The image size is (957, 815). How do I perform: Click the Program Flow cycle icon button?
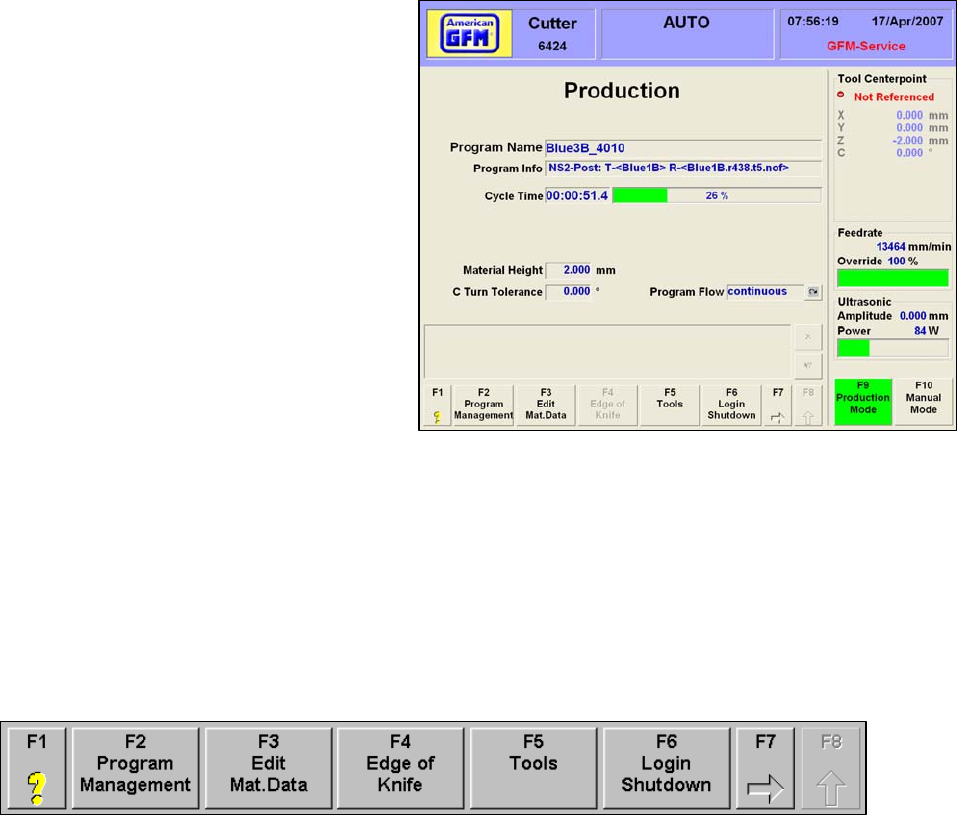pos(813,292)
